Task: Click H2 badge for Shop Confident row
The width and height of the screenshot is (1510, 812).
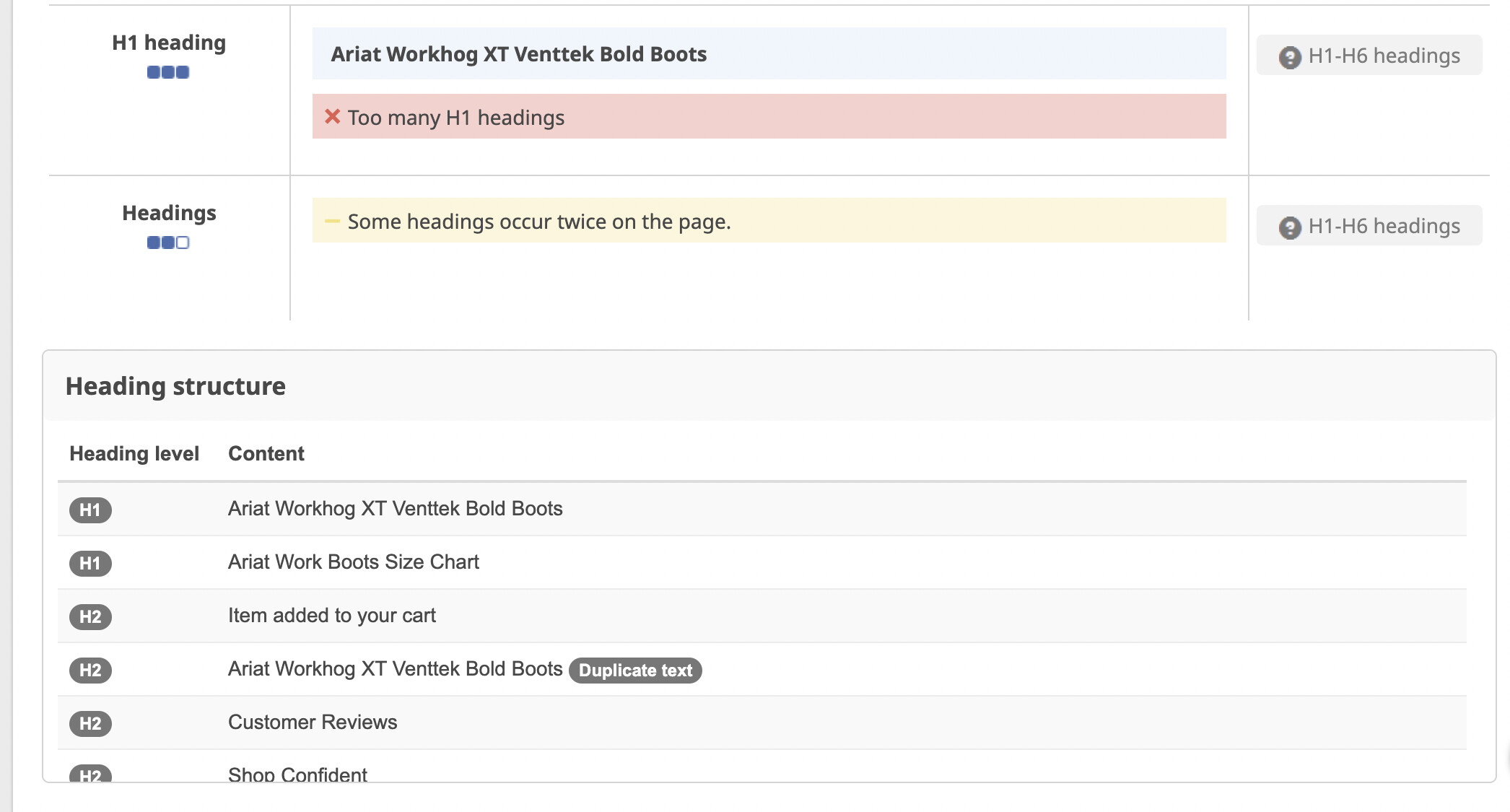Action: pyautogui.click(x=90, y=774)
